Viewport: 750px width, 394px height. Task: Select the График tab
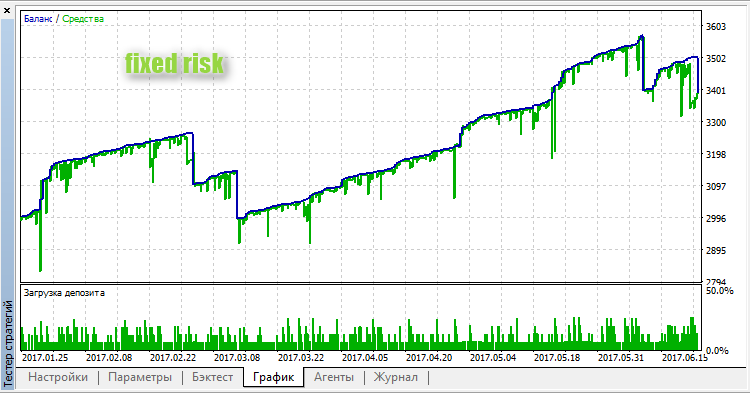point(274,377)
